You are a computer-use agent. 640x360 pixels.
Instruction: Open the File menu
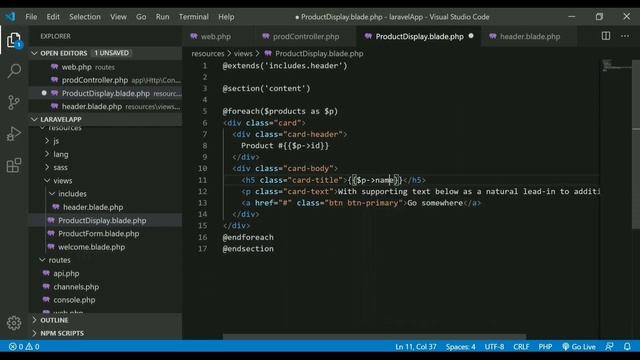pos(31,17)
